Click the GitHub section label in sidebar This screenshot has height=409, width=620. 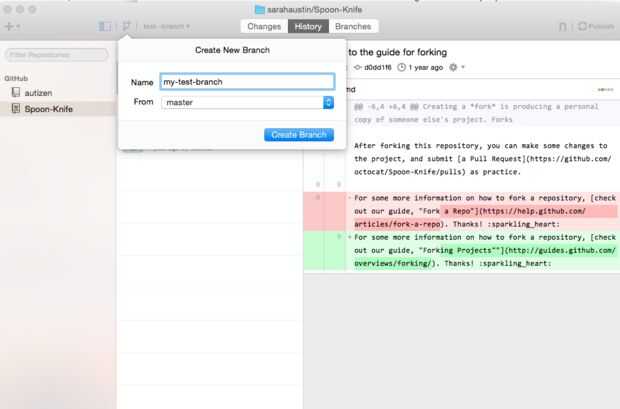pyautogui.click(x=16, y=78)
